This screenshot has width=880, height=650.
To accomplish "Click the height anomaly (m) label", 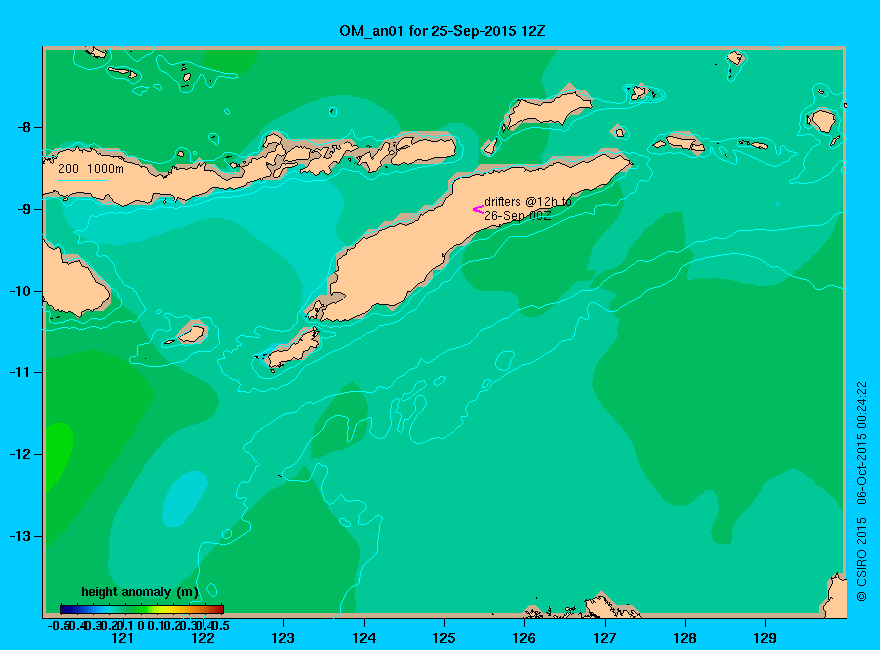I will [140, 592].
